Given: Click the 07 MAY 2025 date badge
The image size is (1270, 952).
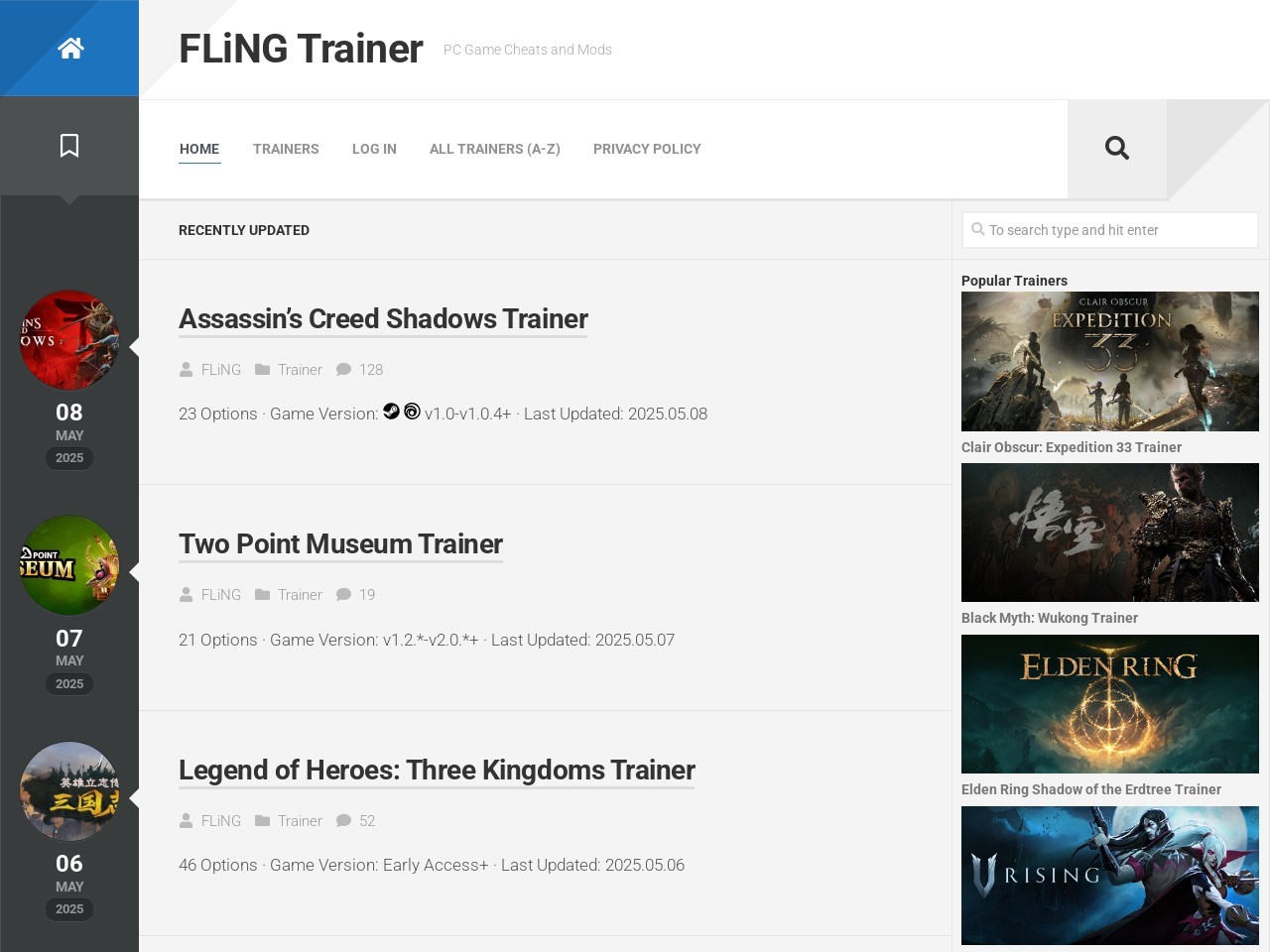Looking at the screenshot, I should click(x=69, y=659).
